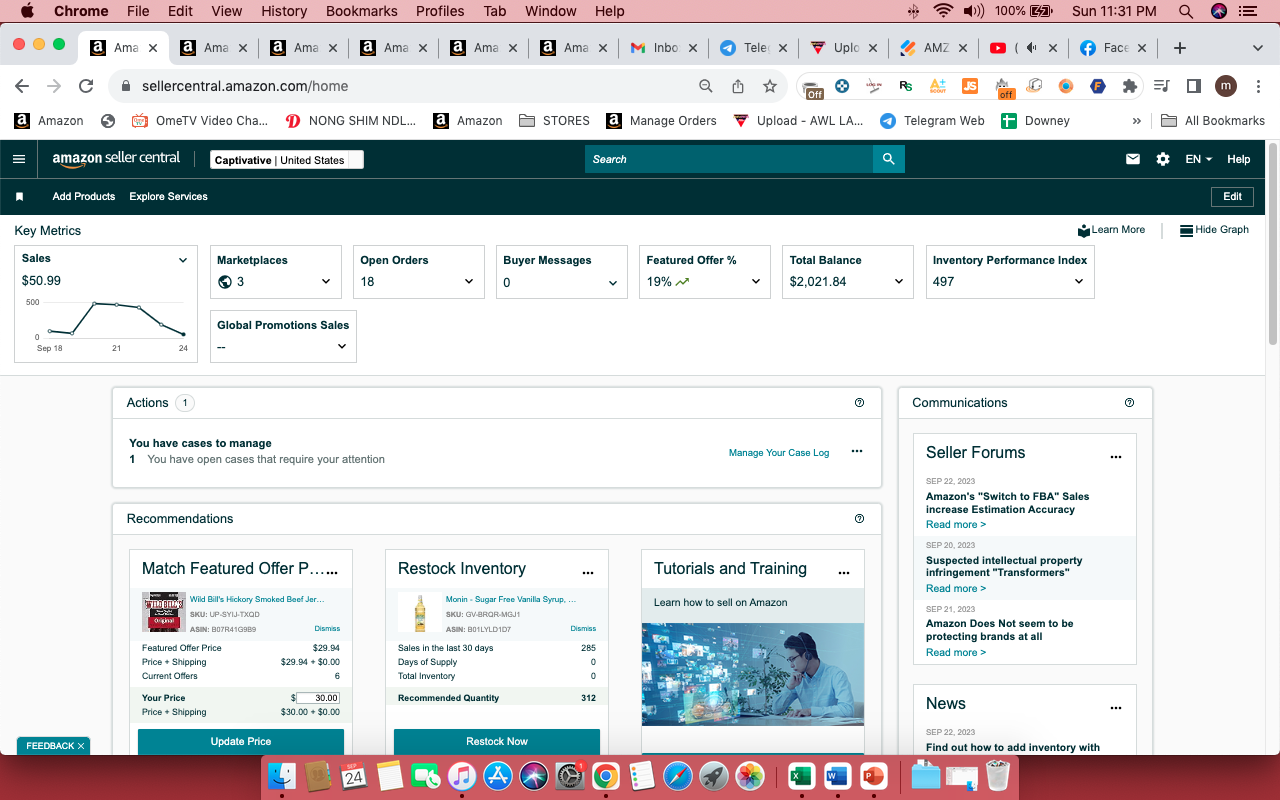
Task: Open the Seller Forums three-dot menu
Action: 1116,457
